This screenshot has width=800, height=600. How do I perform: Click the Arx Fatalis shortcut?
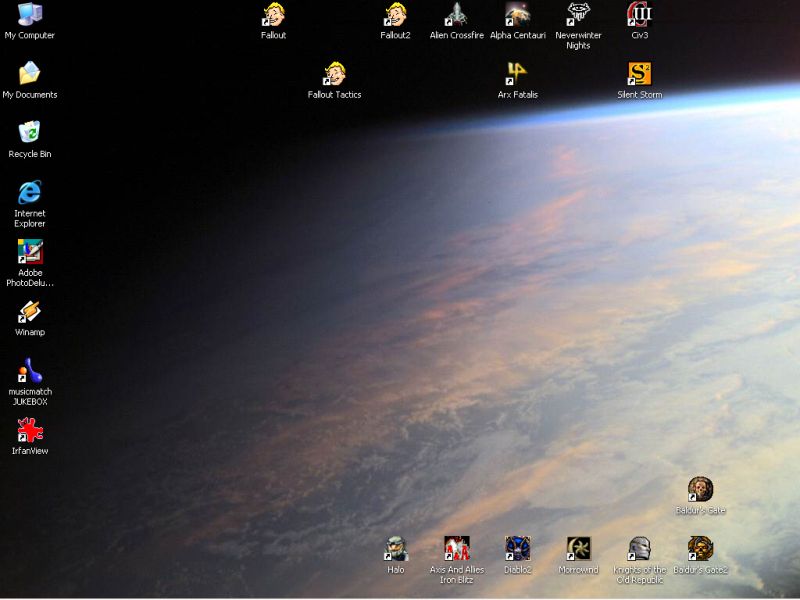click(x=517, y=74)
